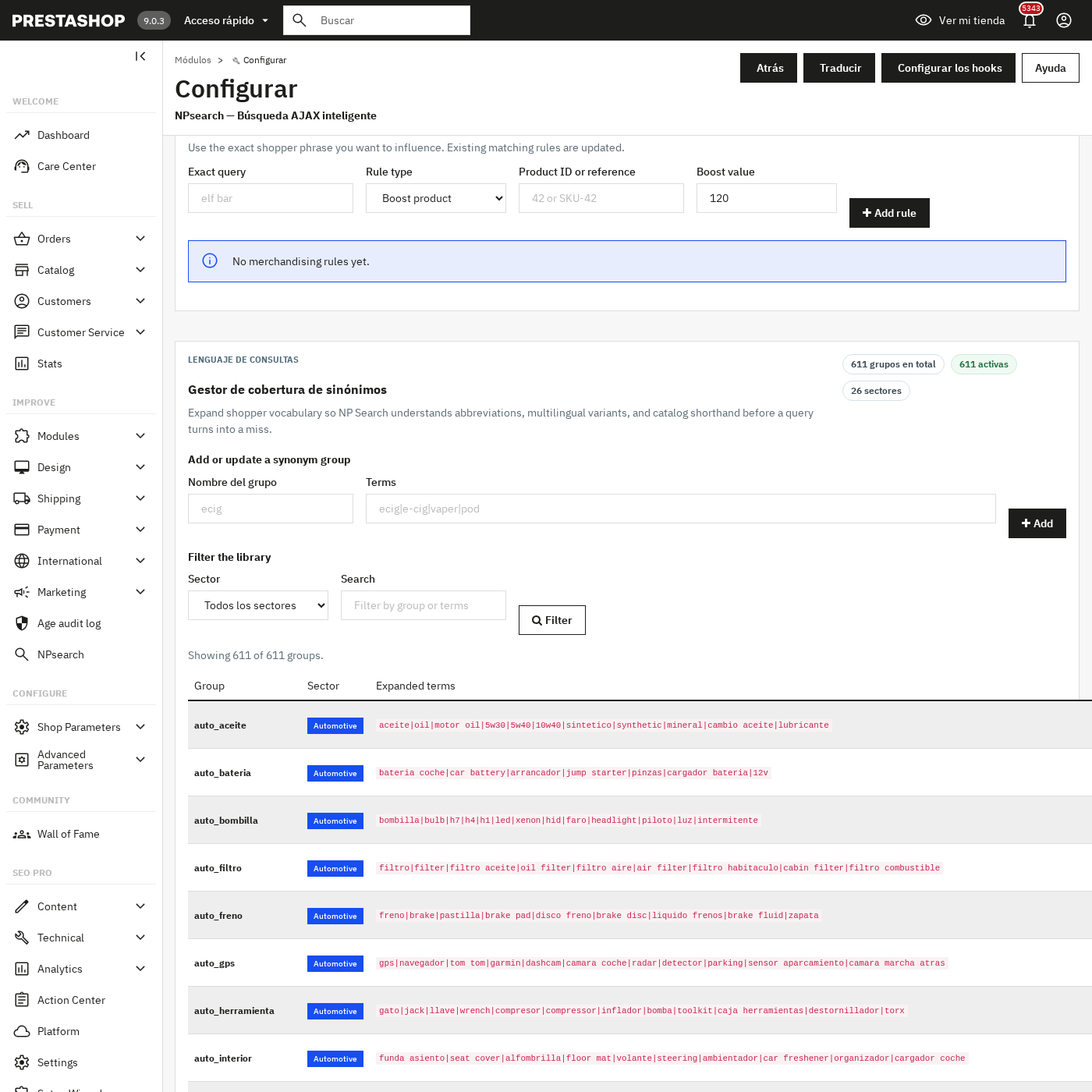Focus the Product ID or reference field
Viewport: 1092px width, 1092px height.
click(601, 198)
